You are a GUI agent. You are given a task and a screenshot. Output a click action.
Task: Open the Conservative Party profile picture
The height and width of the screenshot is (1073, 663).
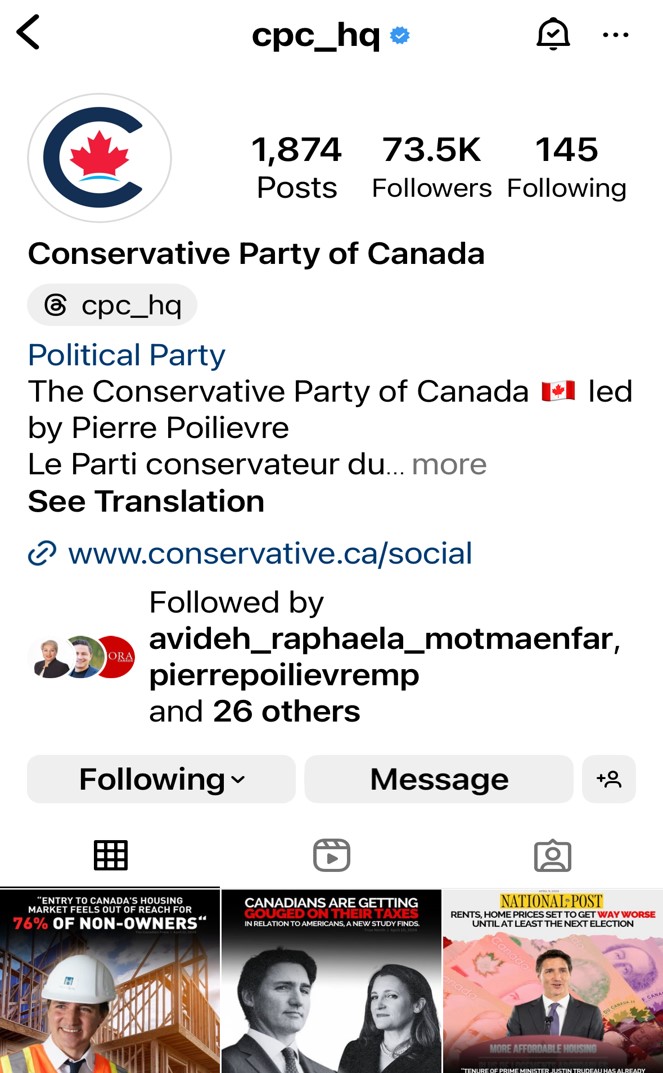tap(99, 158)
